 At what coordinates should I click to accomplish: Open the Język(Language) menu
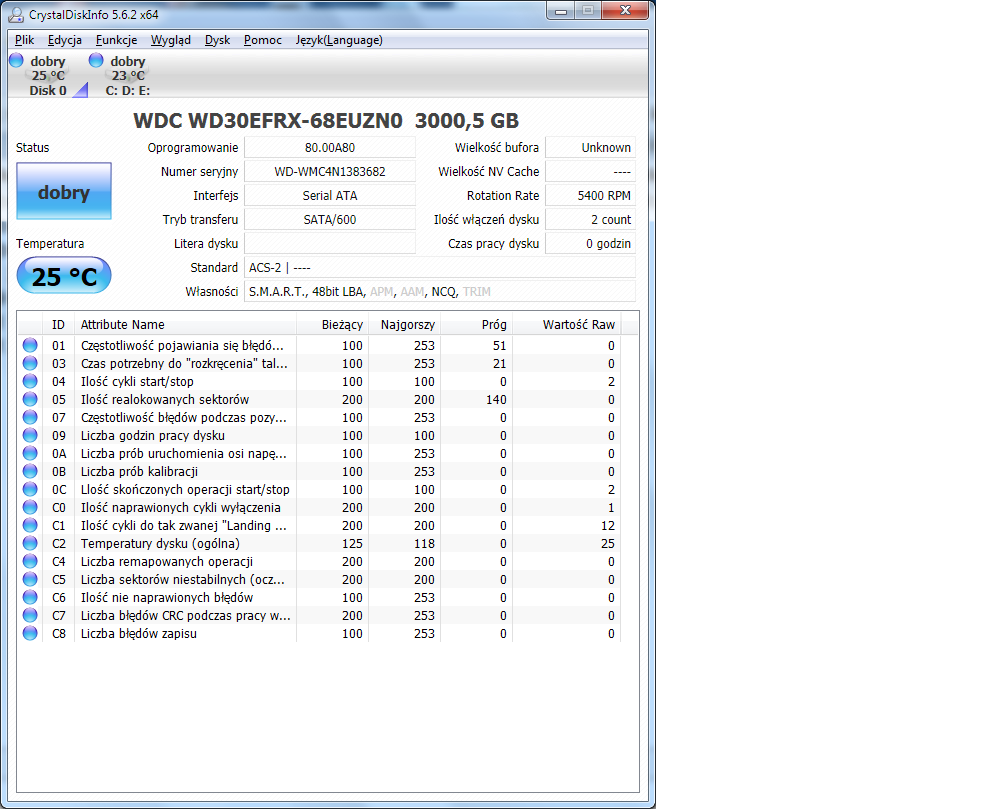[339, 40]
